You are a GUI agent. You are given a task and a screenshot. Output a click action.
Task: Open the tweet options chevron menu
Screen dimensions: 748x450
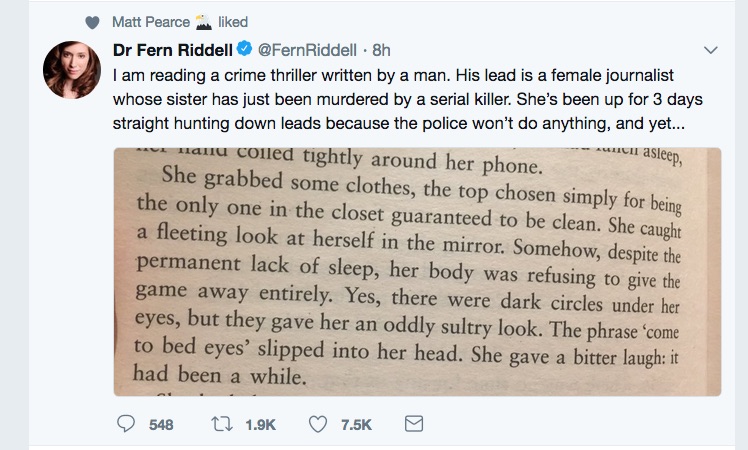click(x=711, y=50)
